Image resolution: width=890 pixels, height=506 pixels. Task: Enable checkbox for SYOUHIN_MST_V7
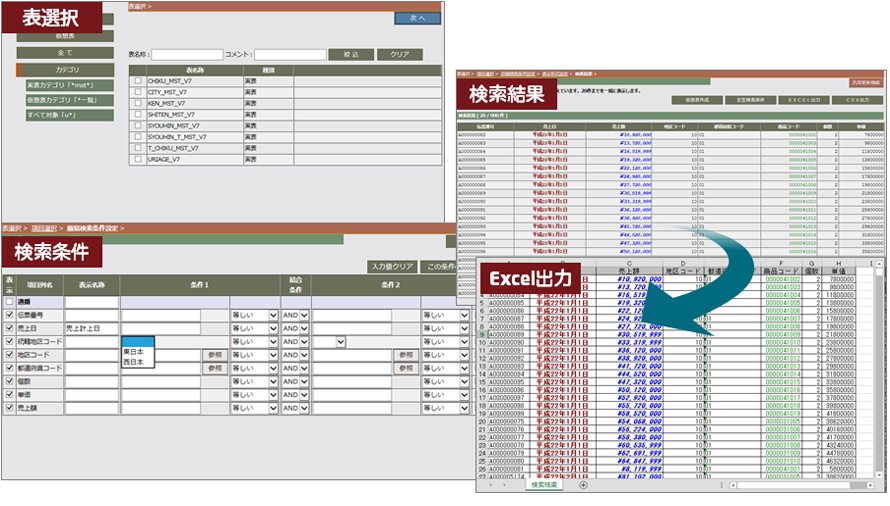138,126
